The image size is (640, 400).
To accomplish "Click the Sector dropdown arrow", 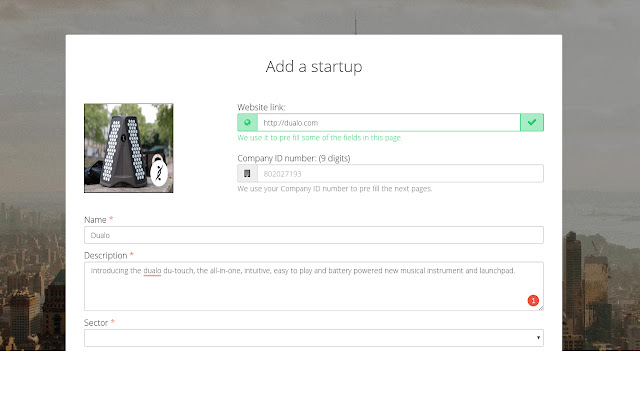I will [x=538, y=338].
